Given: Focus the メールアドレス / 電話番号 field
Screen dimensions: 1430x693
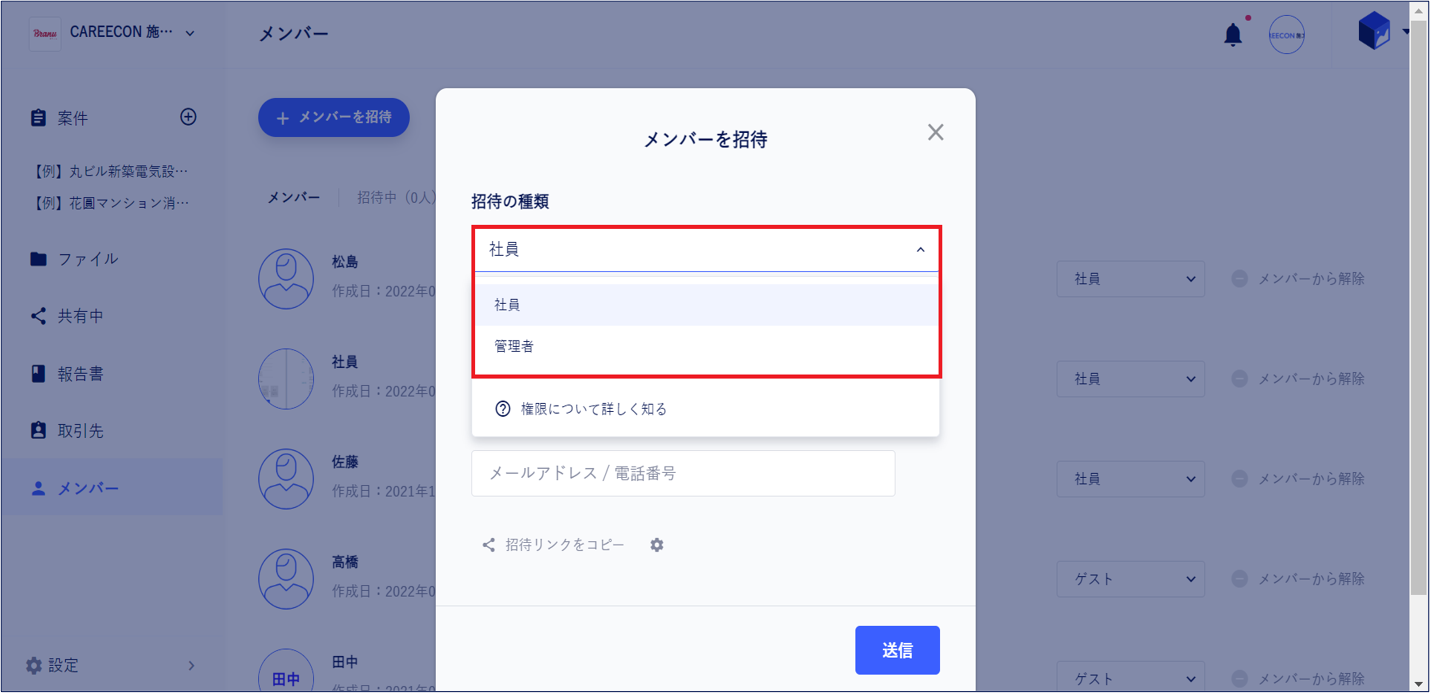Looking at the screenshot, I should coord(683,473).
